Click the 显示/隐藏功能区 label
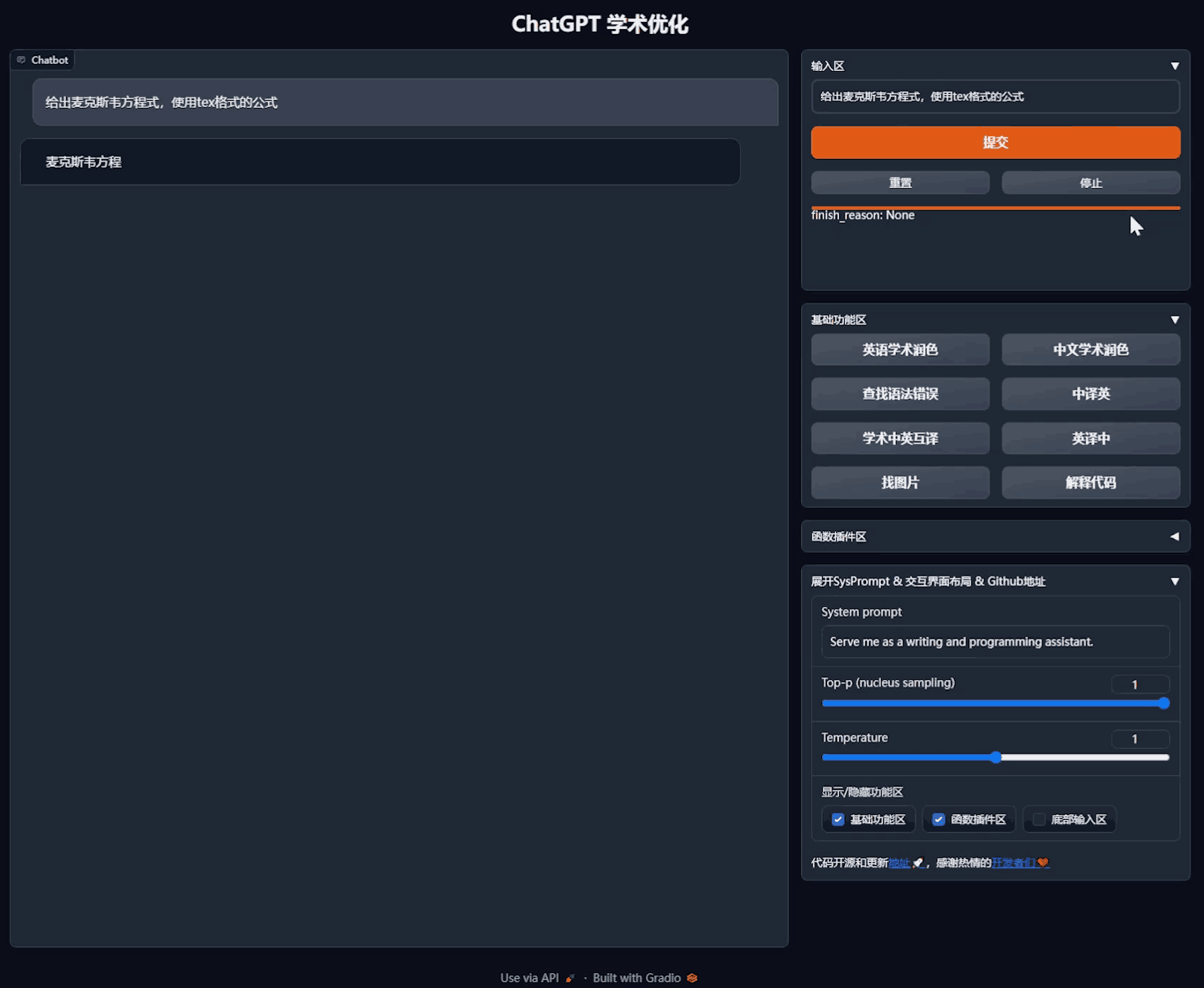This screenshot has height=988, width=1204. pyautogui.click(x=862, y=792)
